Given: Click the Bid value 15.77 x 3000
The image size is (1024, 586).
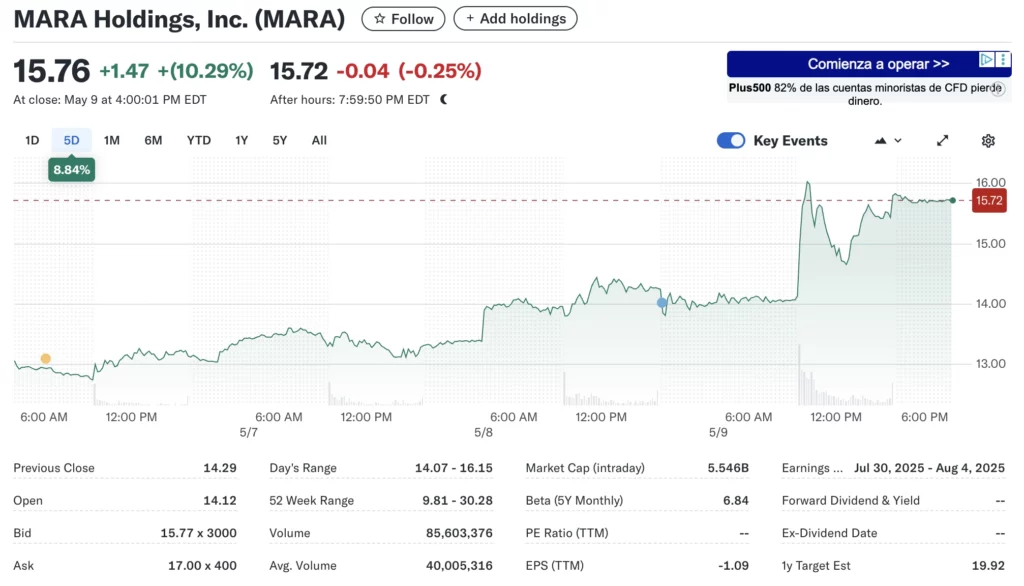Looking at the screenshot, I should (199, 533).
